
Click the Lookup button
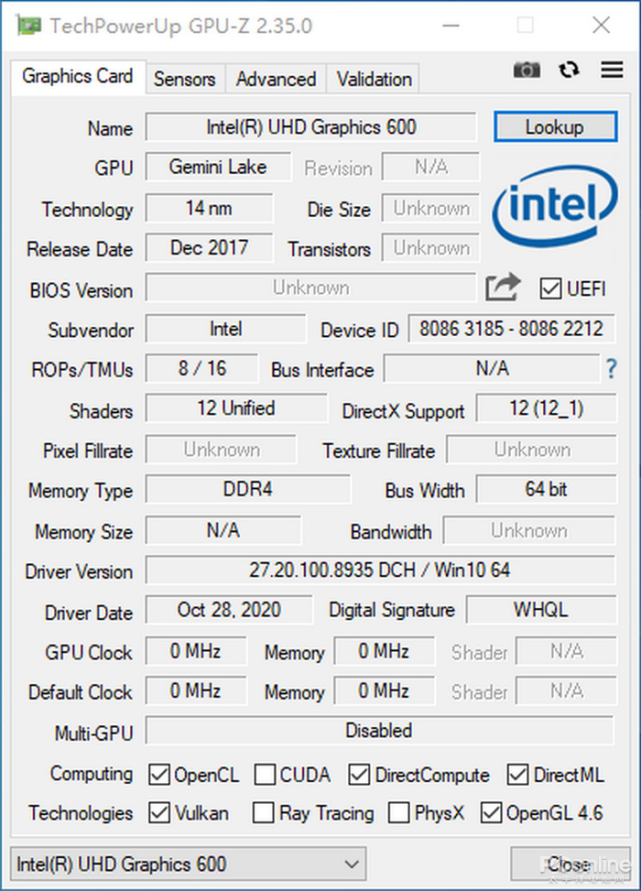point(555,127)
